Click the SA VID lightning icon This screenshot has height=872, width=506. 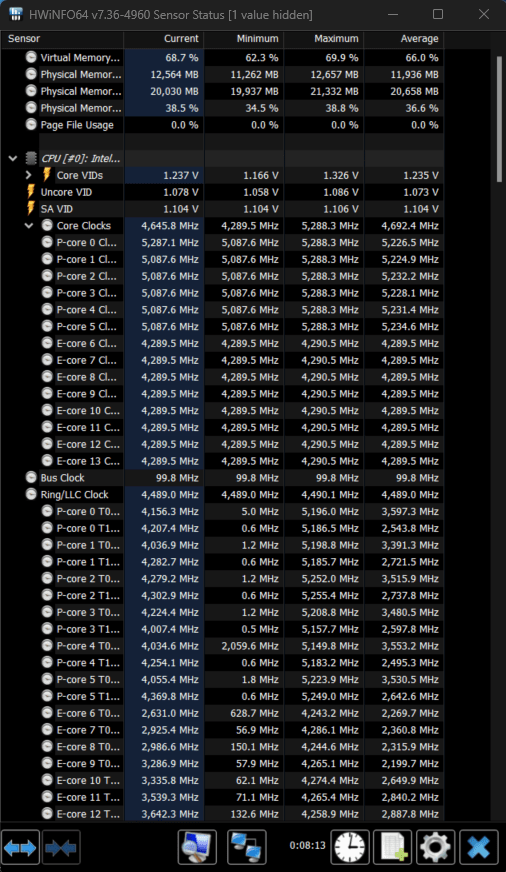coord(31,209)
